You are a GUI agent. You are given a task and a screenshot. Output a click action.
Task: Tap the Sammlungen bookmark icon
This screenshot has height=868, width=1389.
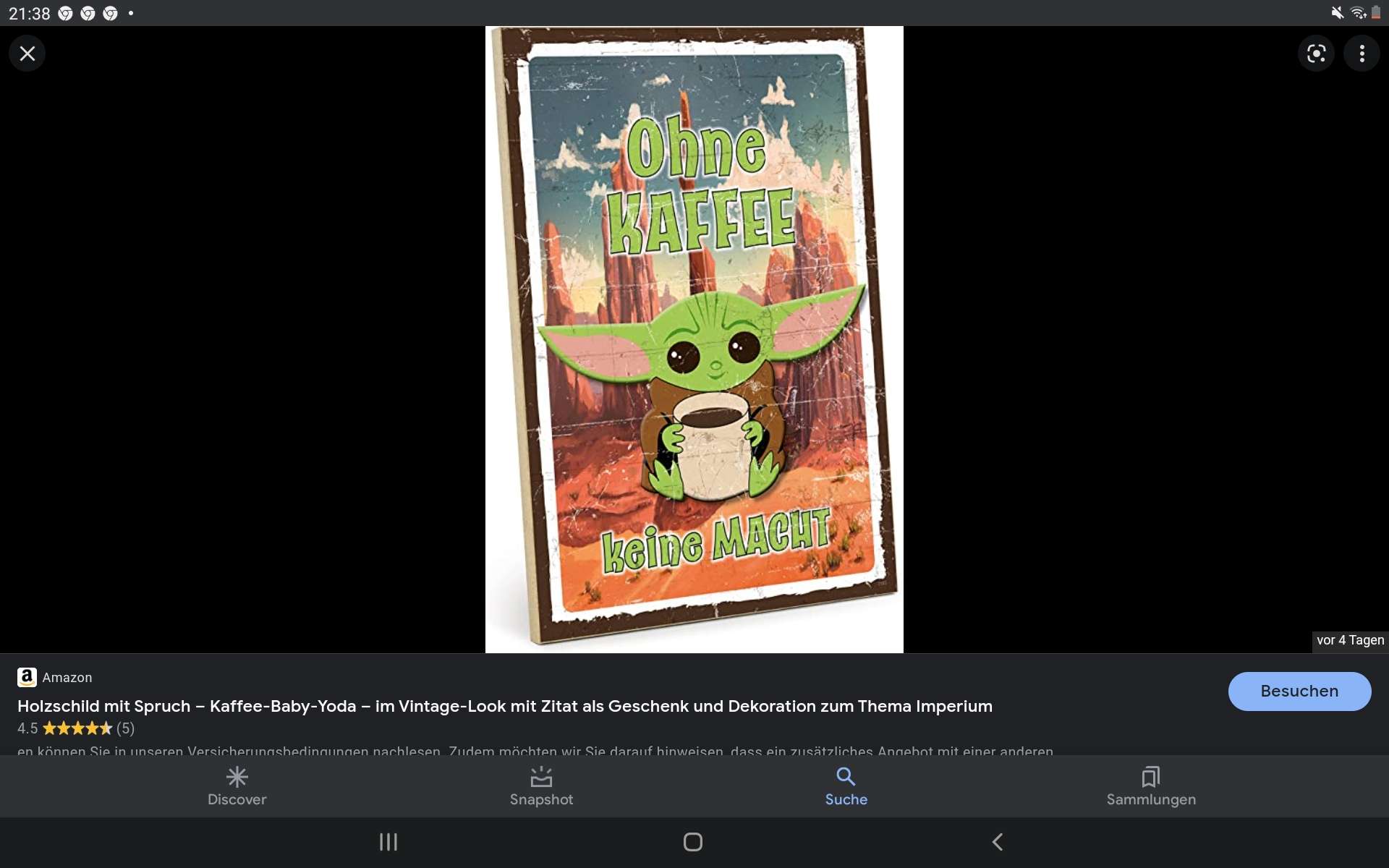1150,777
